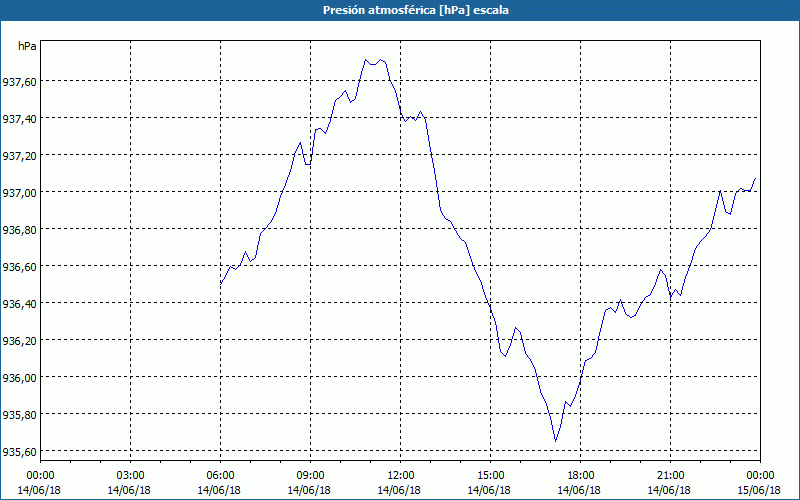Click the pressure curve's lowest point after 17:00
The height and width of the screenshot is (500, 800).
555,441
